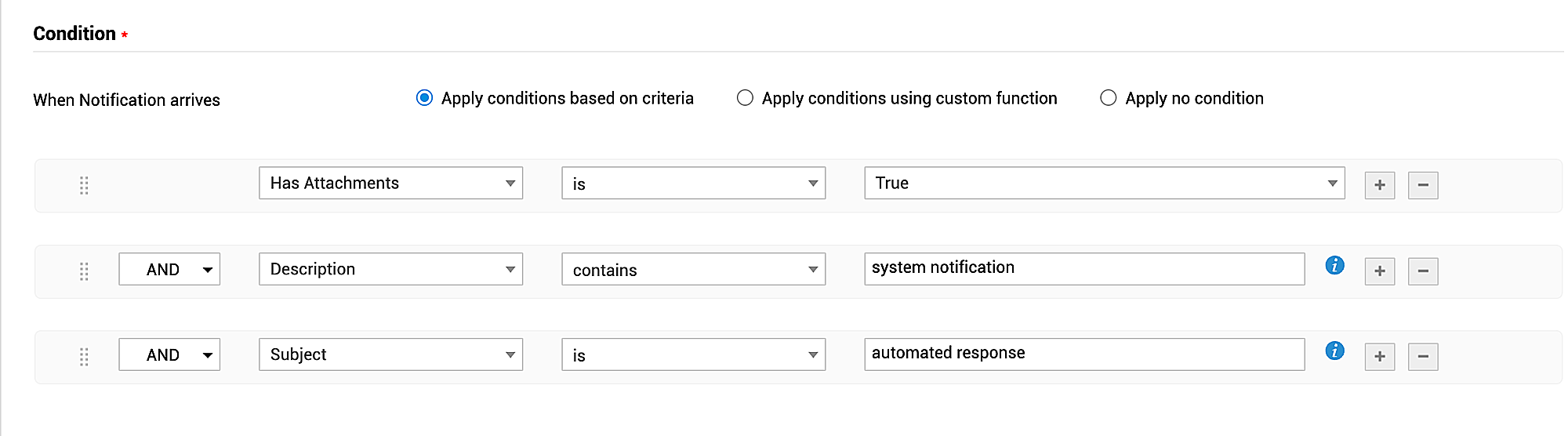
Task: Open the True value dropdown
Action: point(1104,183)
